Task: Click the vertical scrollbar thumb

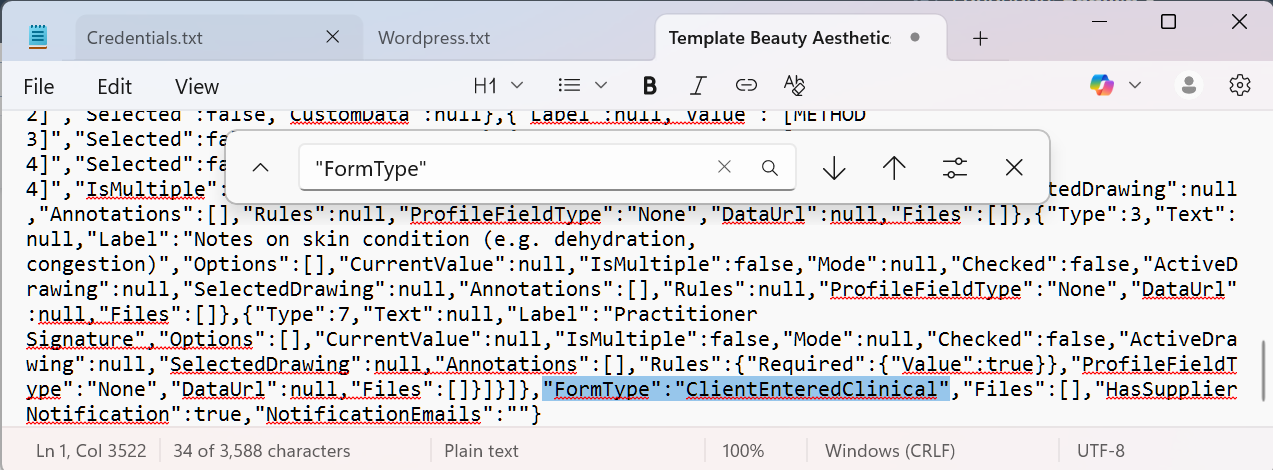Action: point(1266,371)
